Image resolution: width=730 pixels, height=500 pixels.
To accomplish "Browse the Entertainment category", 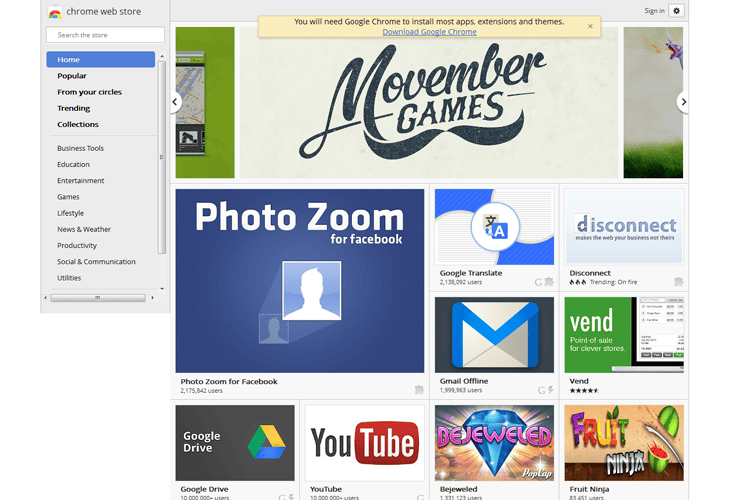I will click(x=81, y=181).
